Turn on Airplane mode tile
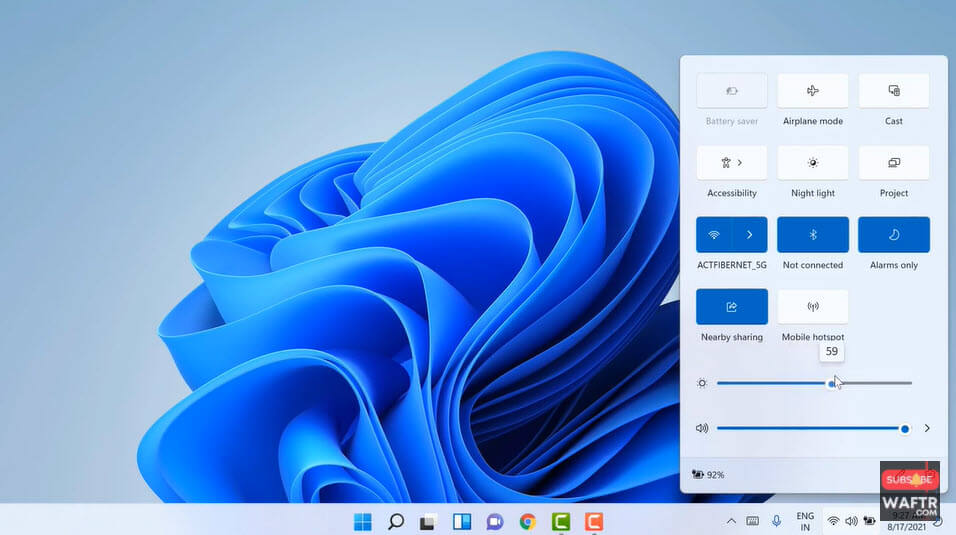This screenshot has width=956, height=535. pos(813,91)
